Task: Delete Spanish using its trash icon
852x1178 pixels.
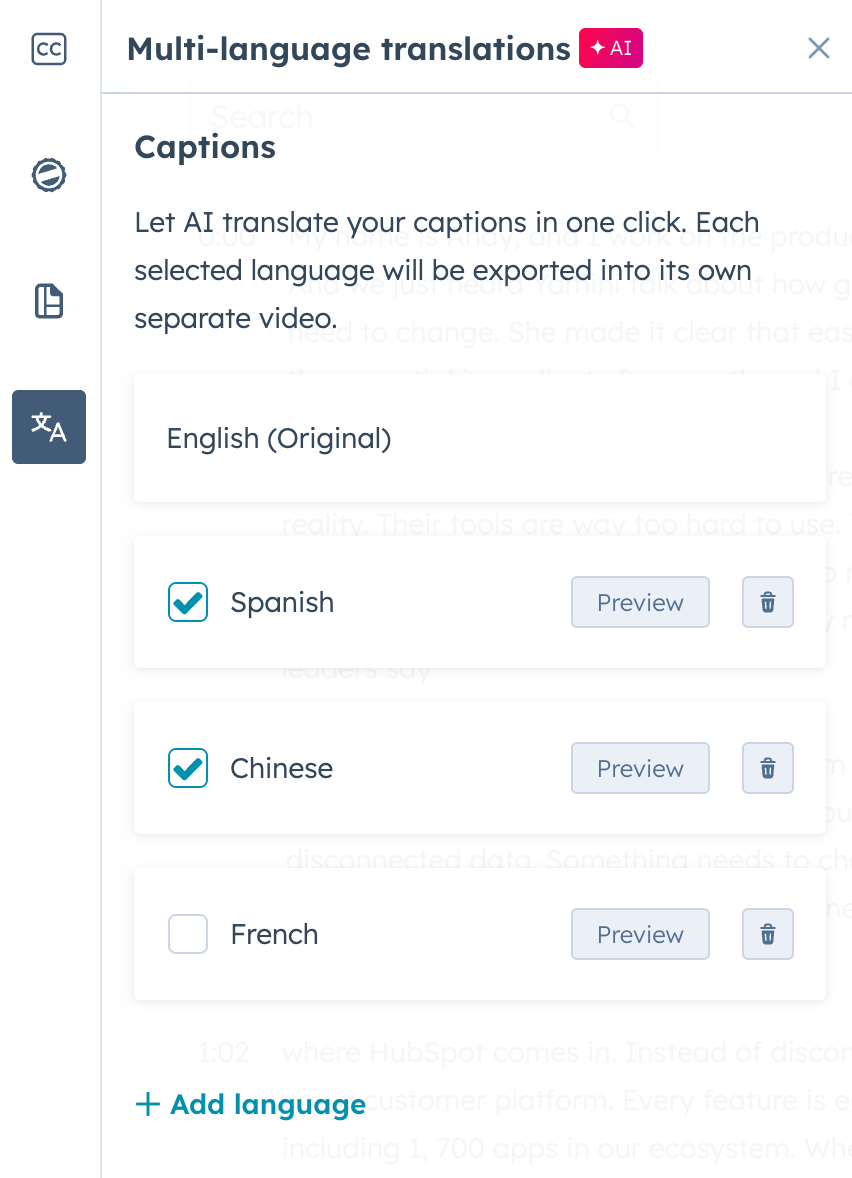Action: click(x=767, y=602)
